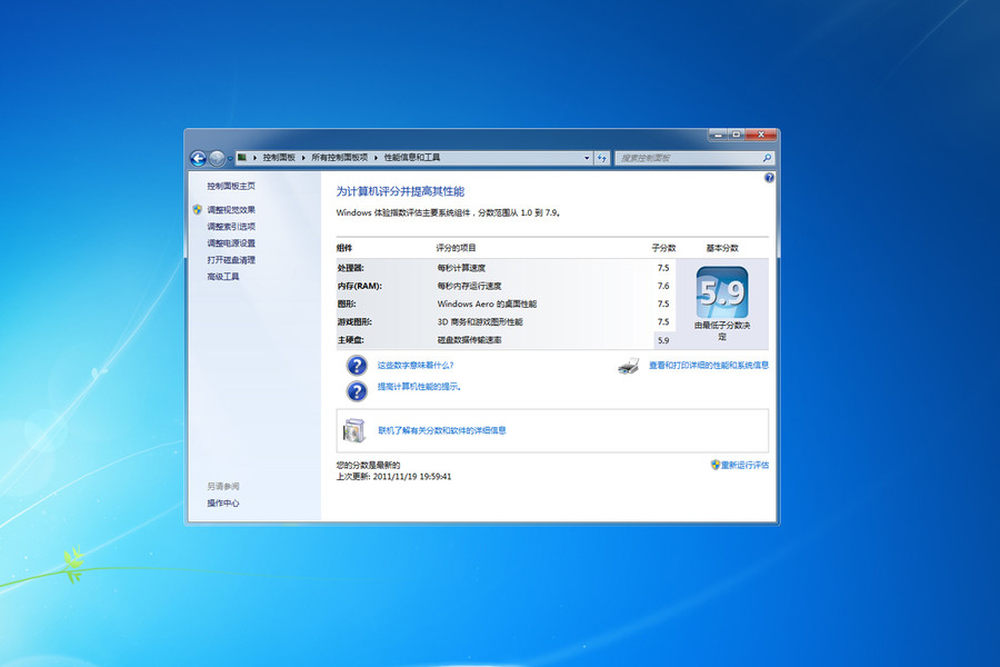
Task: Open 提高计算机性能的提示 link
Action: coord(418,386)
